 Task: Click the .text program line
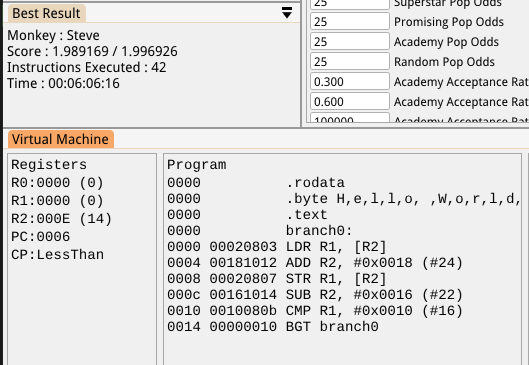click(x=247, y=215)
